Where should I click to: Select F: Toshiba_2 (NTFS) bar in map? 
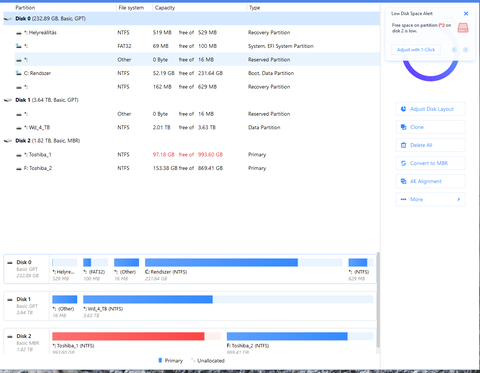click(x=300, y=336)
